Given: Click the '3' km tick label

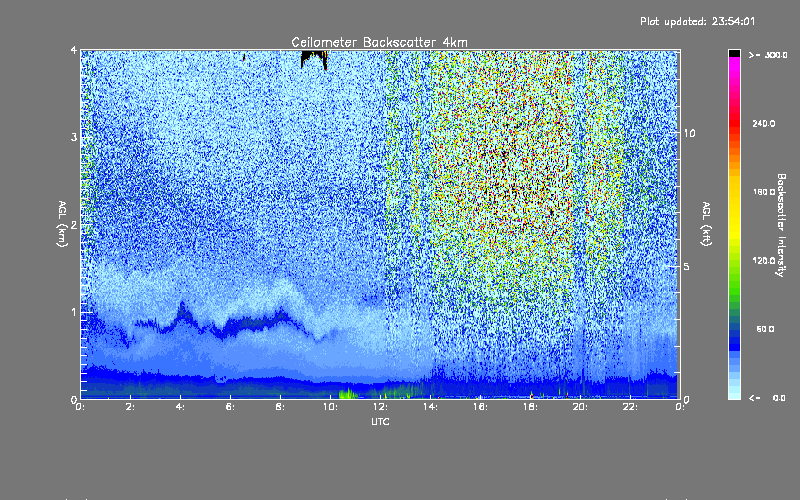Looking at the screenshot, I should point(74,137).
